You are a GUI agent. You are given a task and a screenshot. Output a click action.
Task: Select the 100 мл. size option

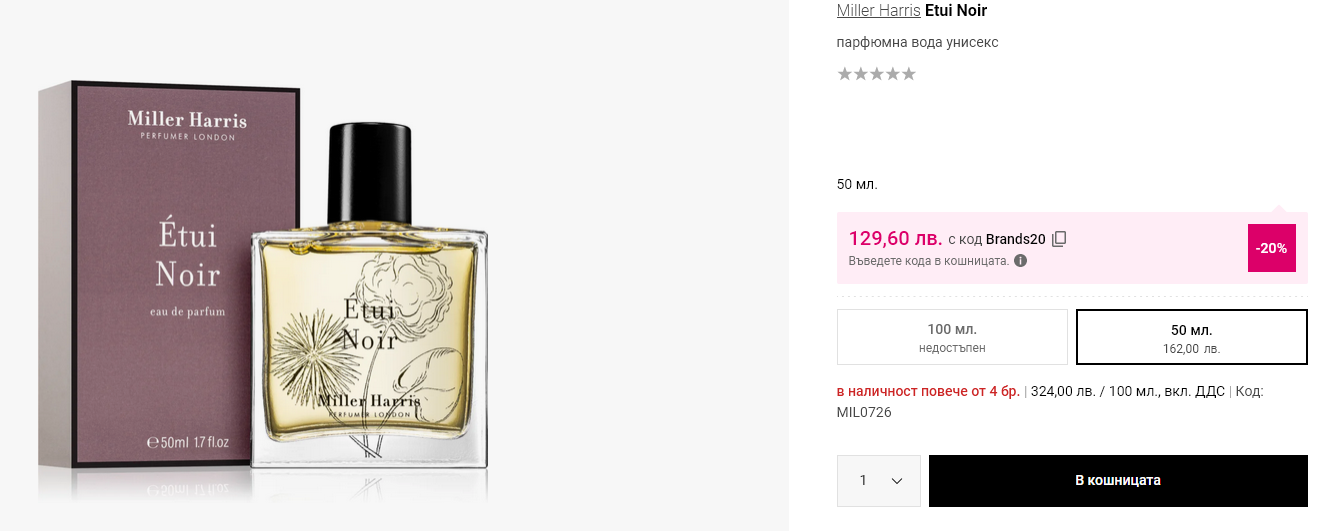coord(952,337)
